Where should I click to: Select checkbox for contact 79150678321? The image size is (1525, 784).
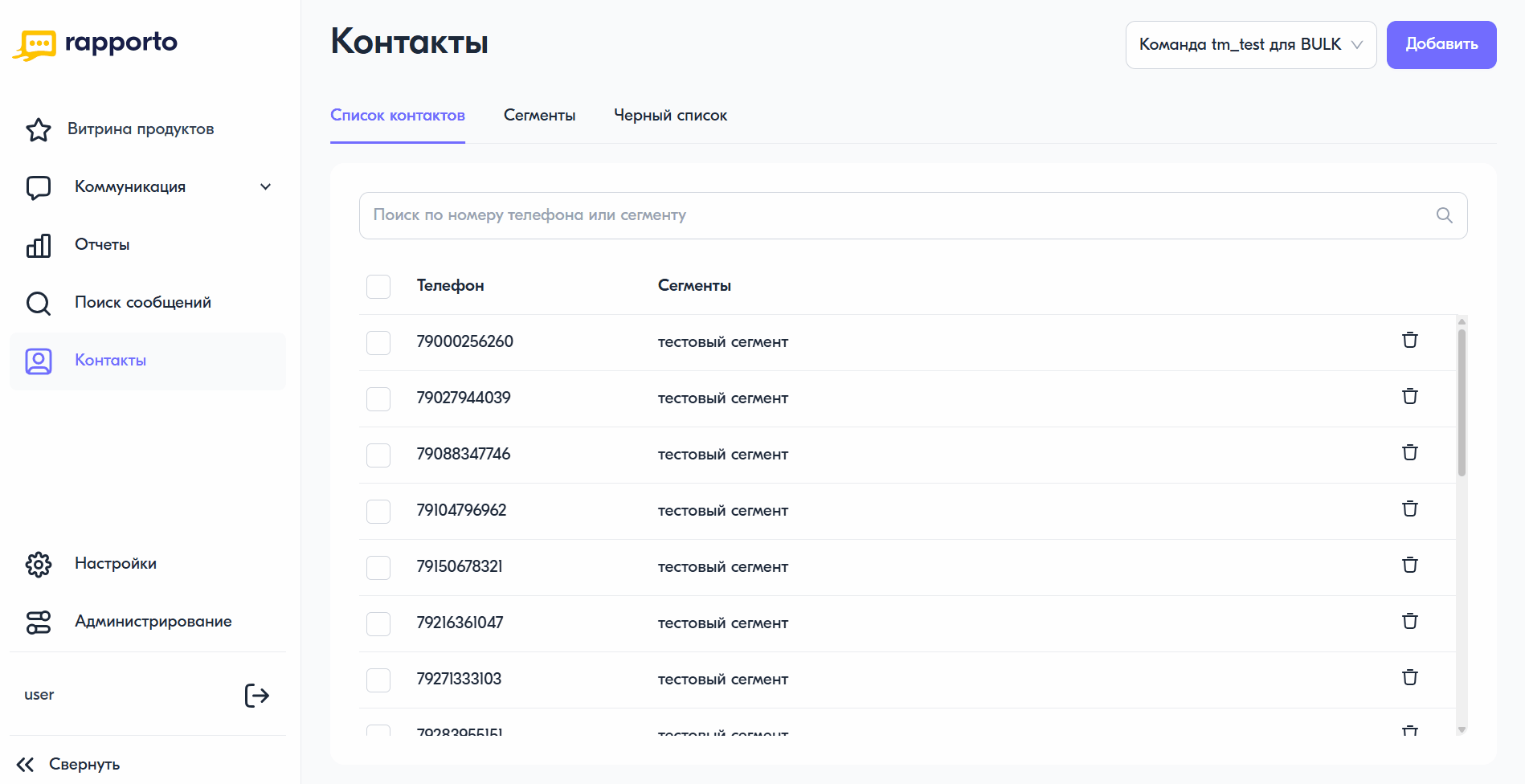378,568
